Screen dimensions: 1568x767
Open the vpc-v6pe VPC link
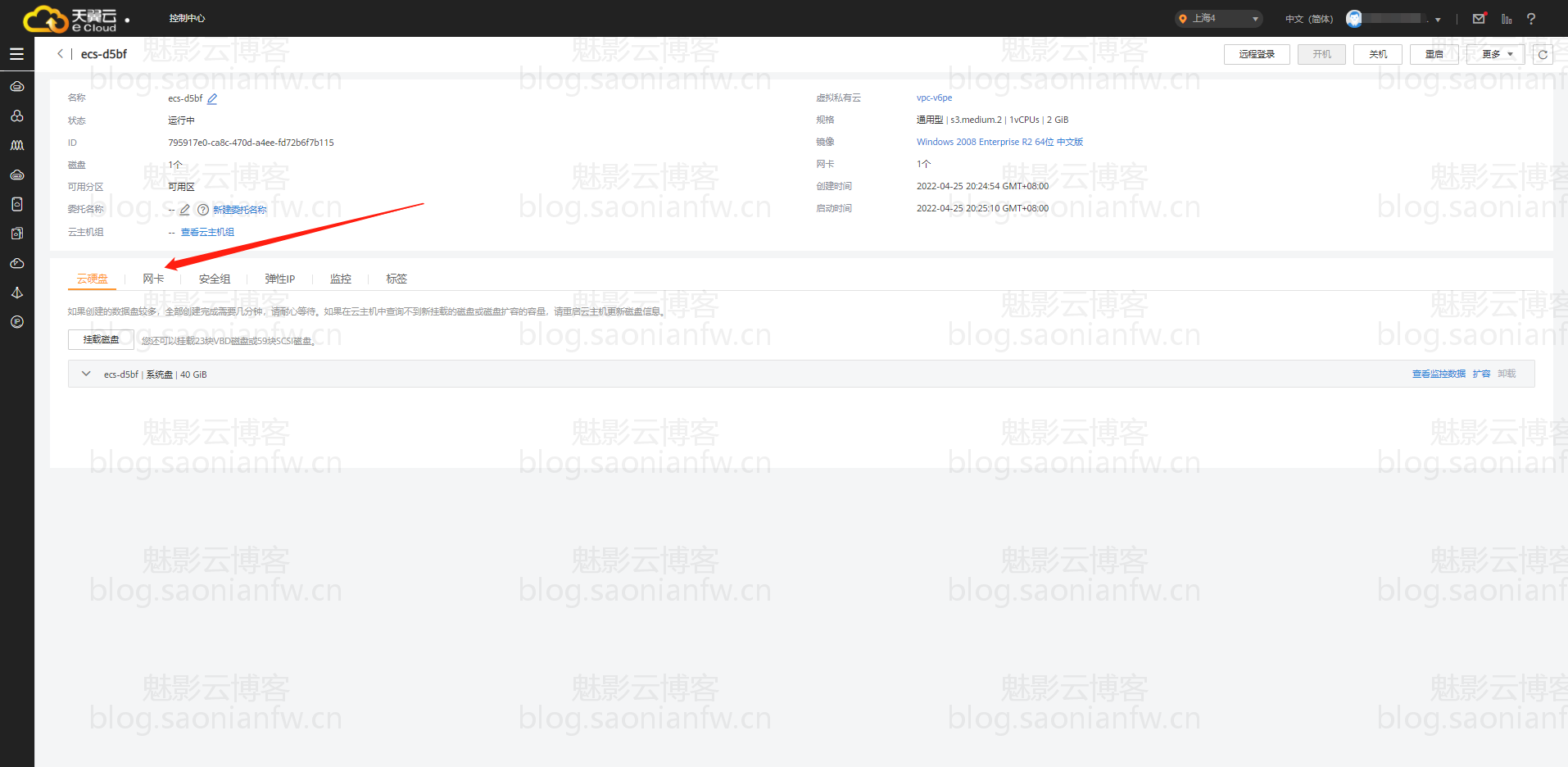[x=934, y=98]
